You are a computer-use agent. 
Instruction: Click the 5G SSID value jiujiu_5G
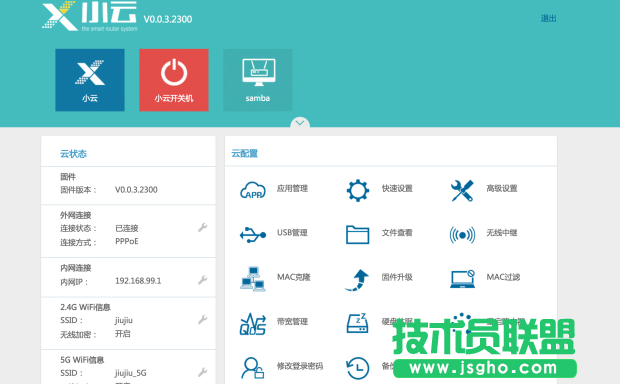point(130,373)
